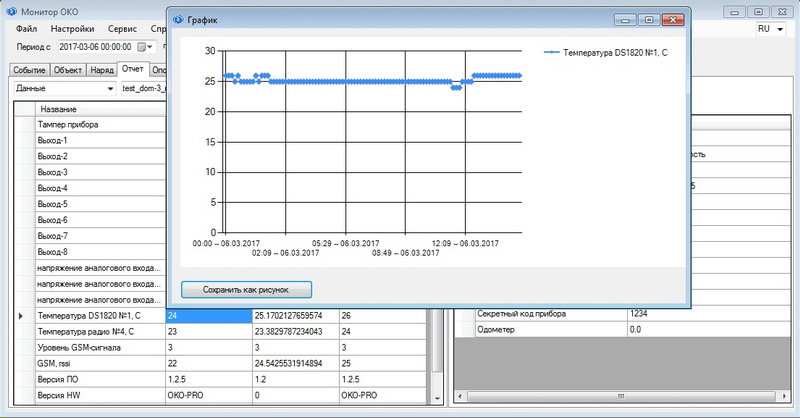800x418 pixels.
Task: Select the Выход-3 row
Action: click(100, 172)
